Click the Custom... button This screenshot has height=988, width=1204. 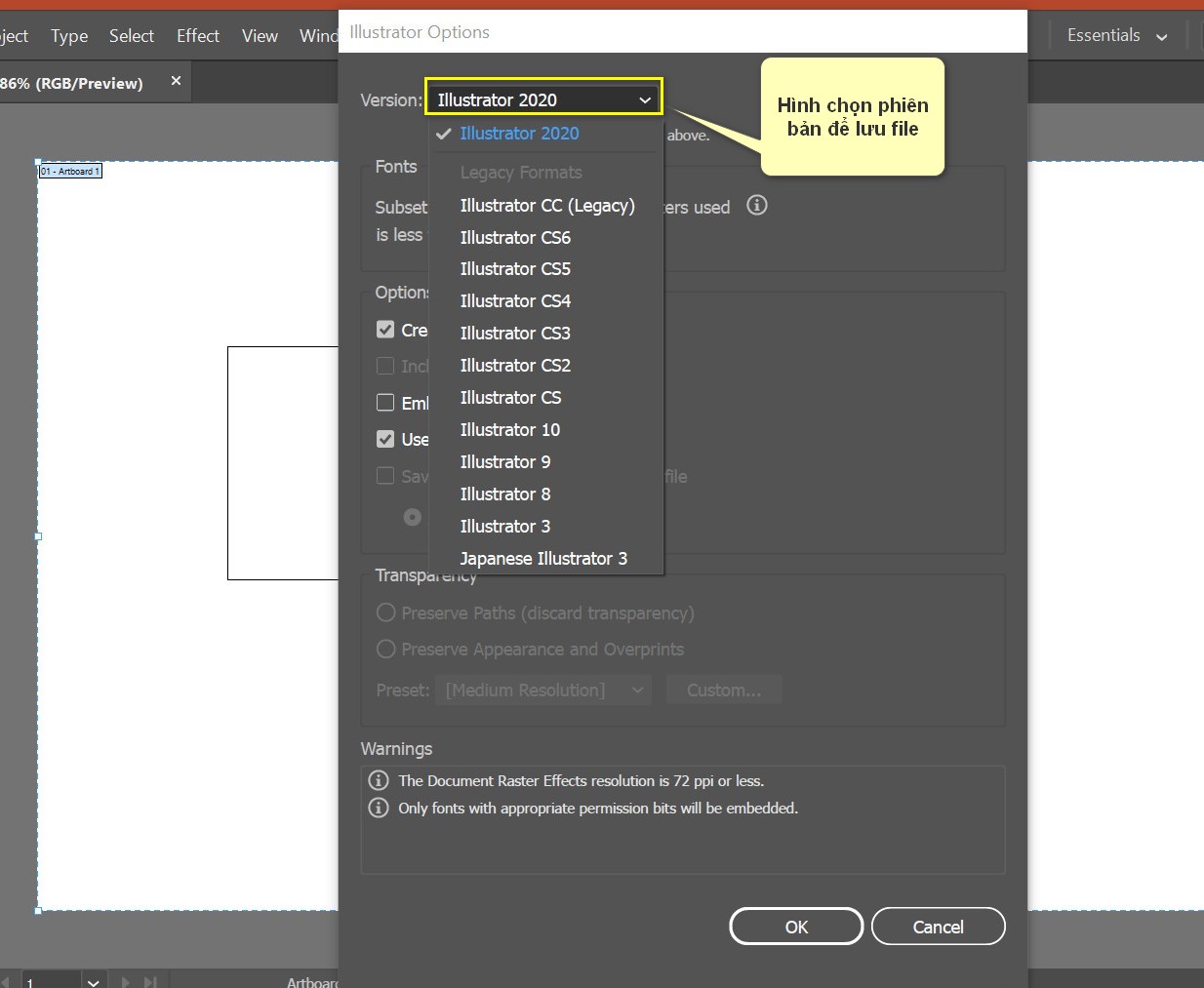click(724, 691)
